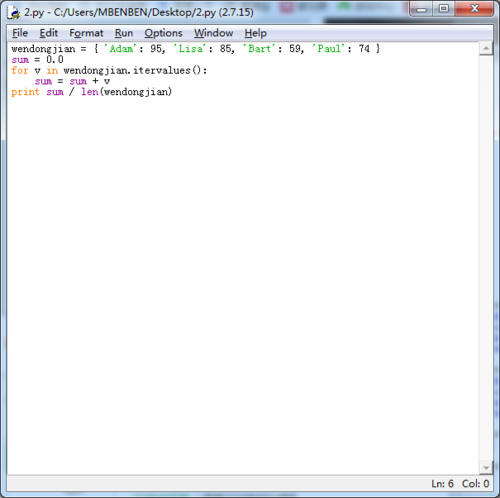Click the 'in' keyword in the loop
Image resolution: width=500 pixels, height=498 pixels.
[x=52, y=70]
